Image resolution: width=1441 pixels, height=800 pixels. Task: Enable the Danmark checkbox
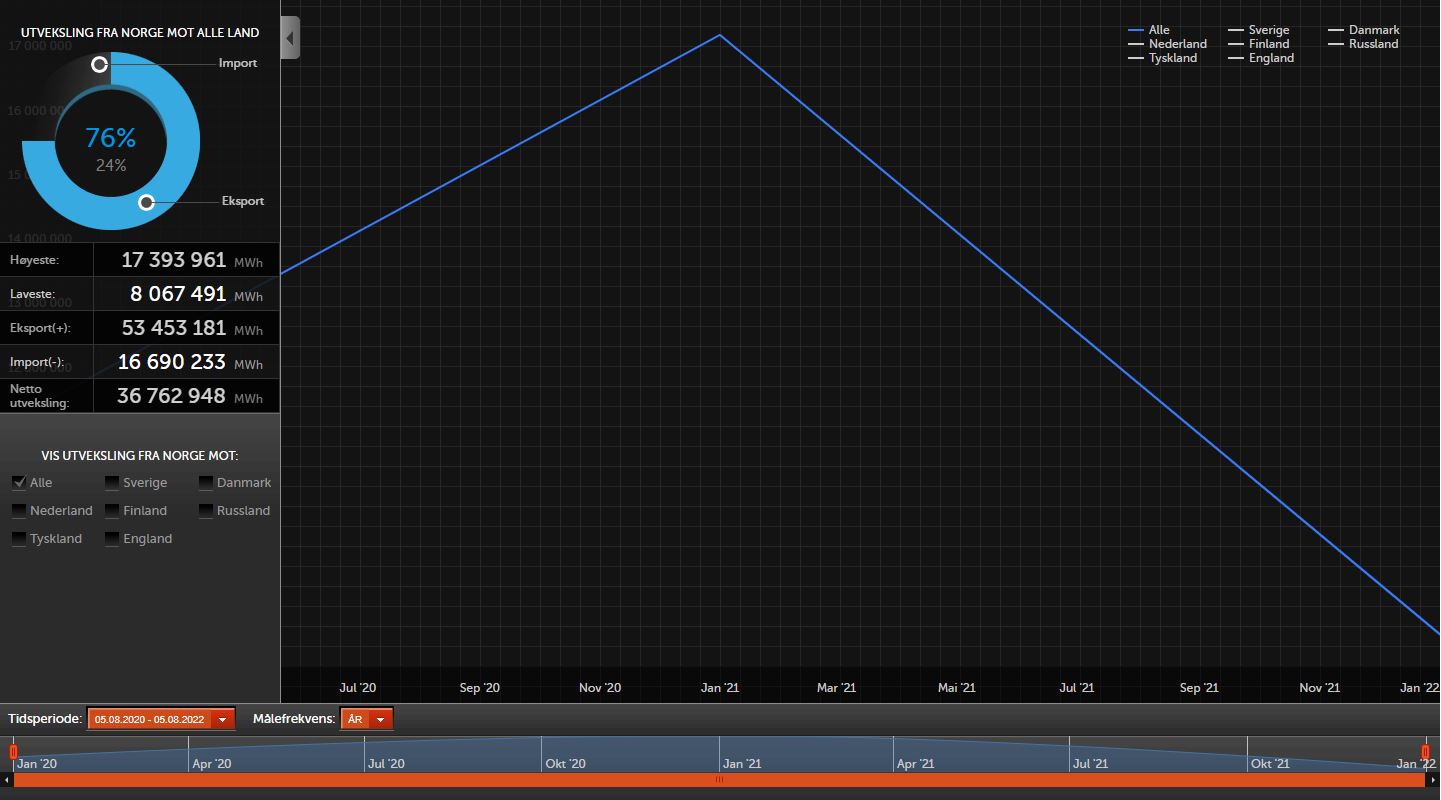pos(206,483)
